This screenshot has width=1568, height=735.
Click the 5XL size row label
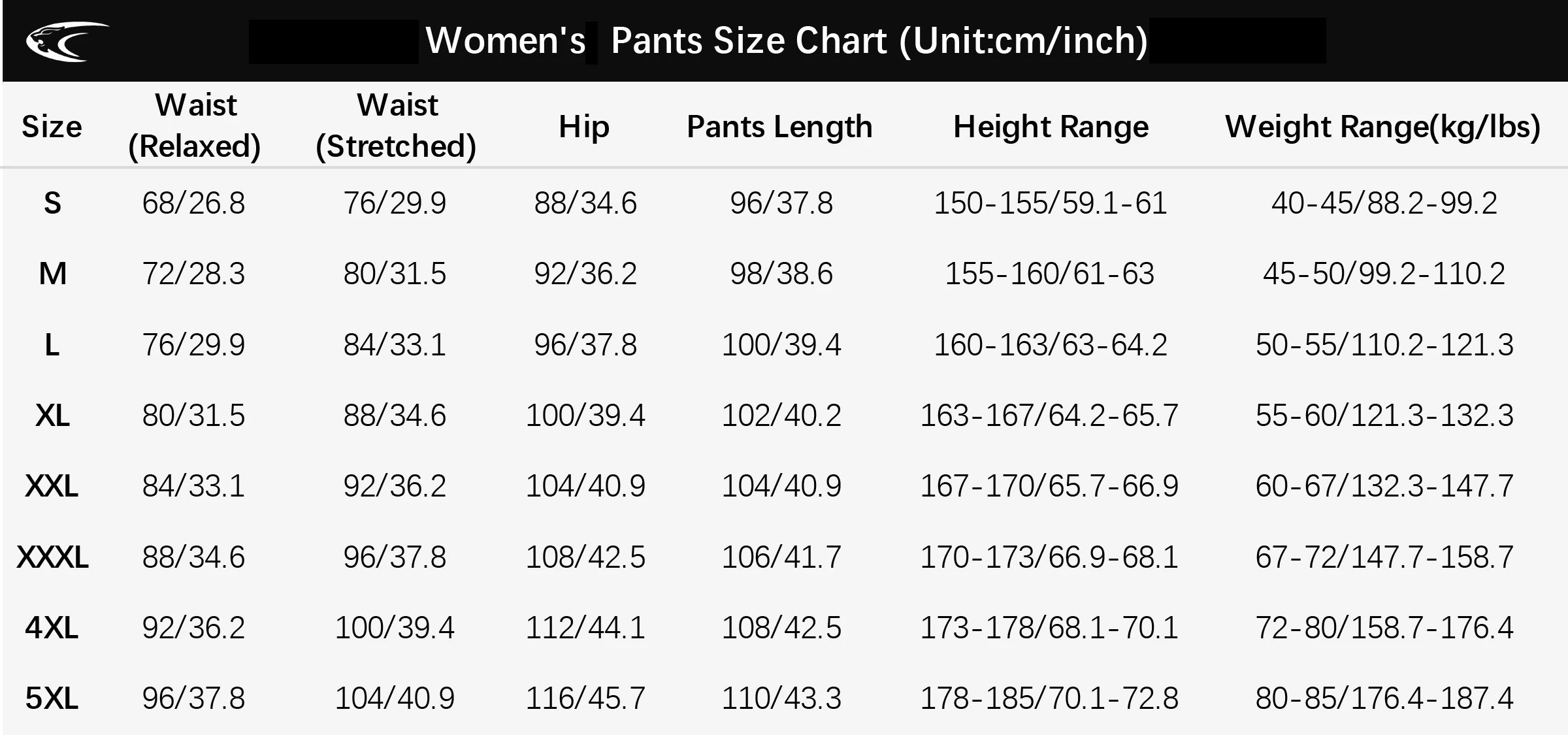click(x=52, y=698)
